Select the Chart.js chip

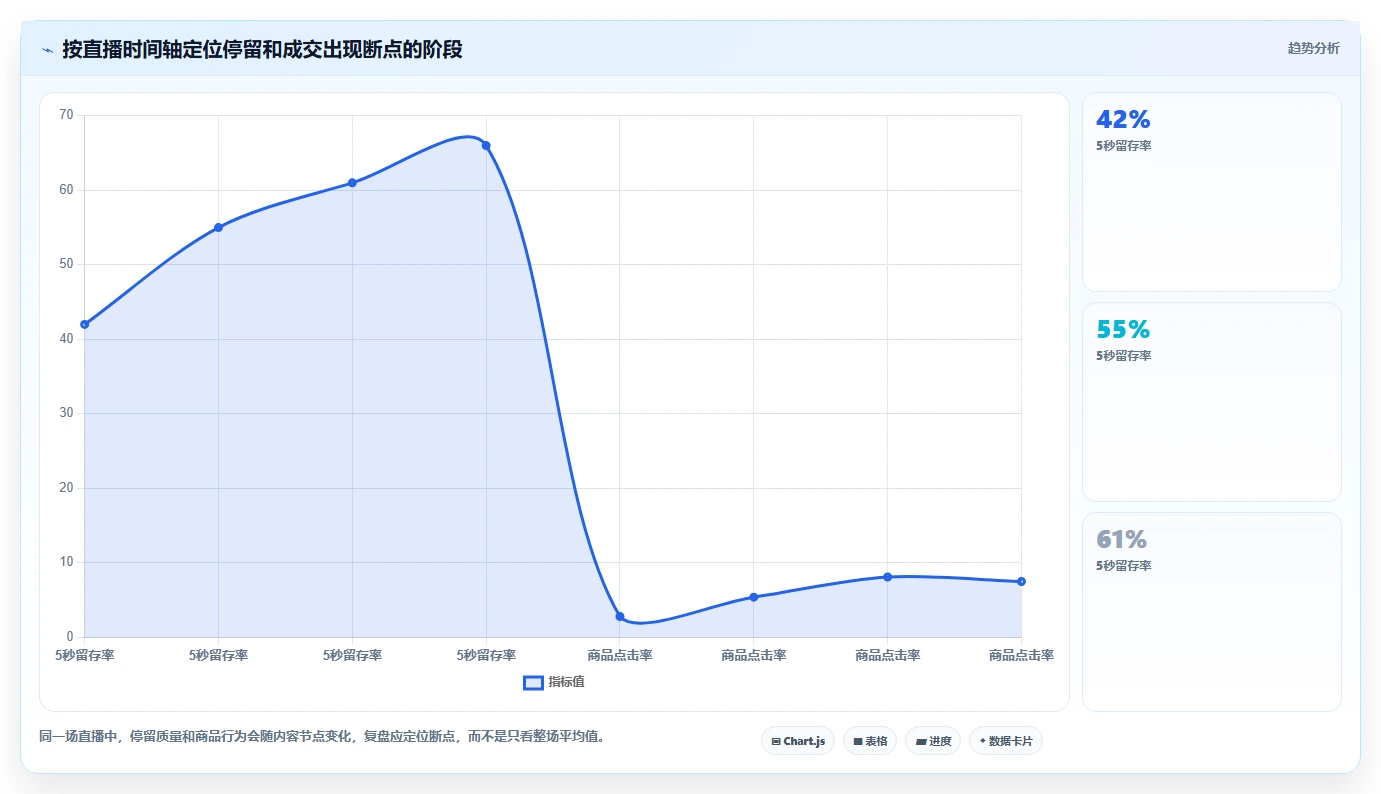pos(798,741)
